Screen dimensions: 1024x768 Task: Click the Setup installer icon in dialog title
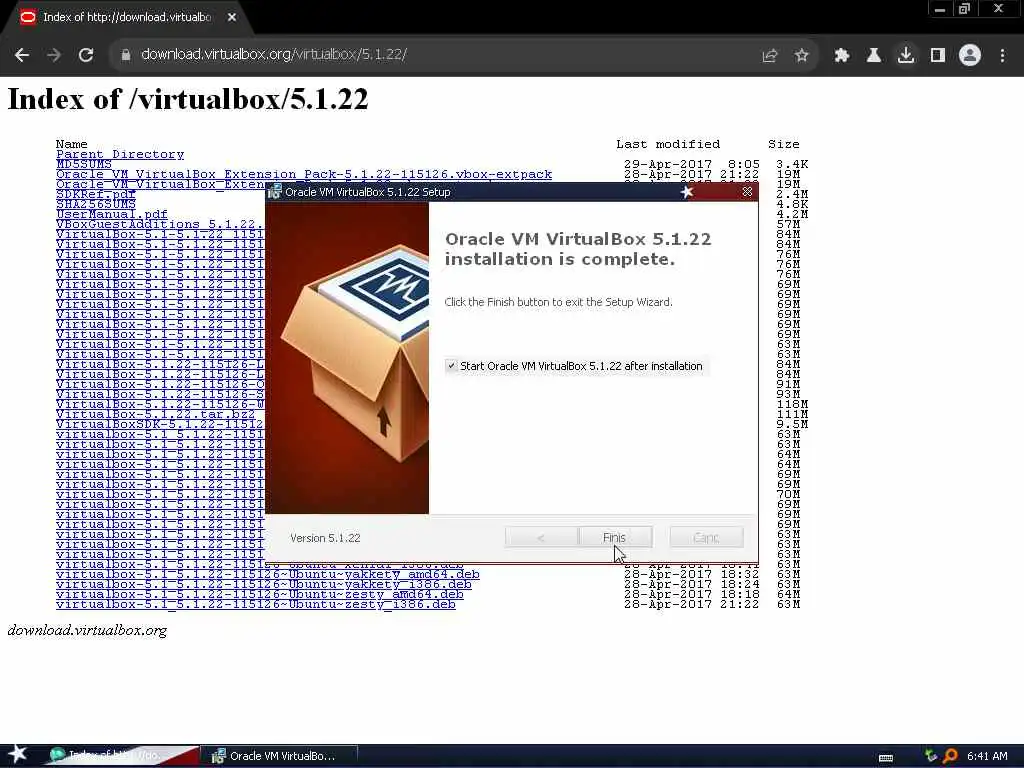pos(275,192)
